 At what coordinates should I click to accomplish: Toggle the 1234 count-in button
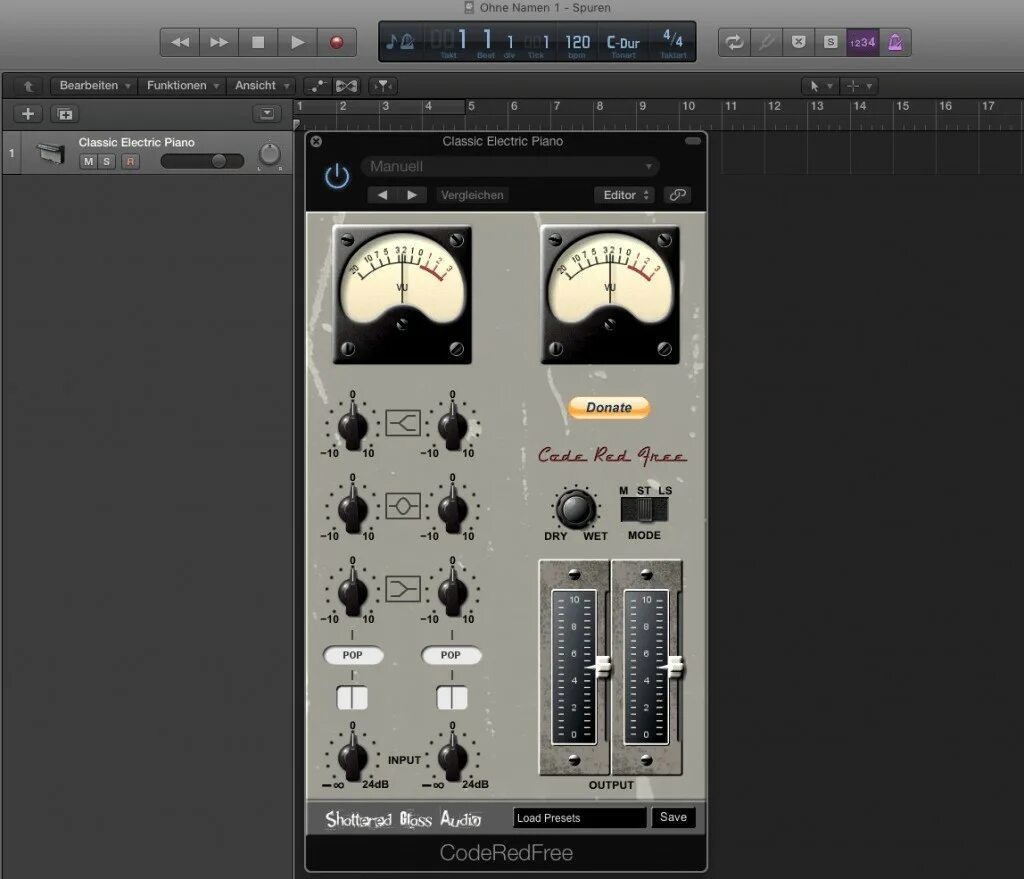point(862,42)
